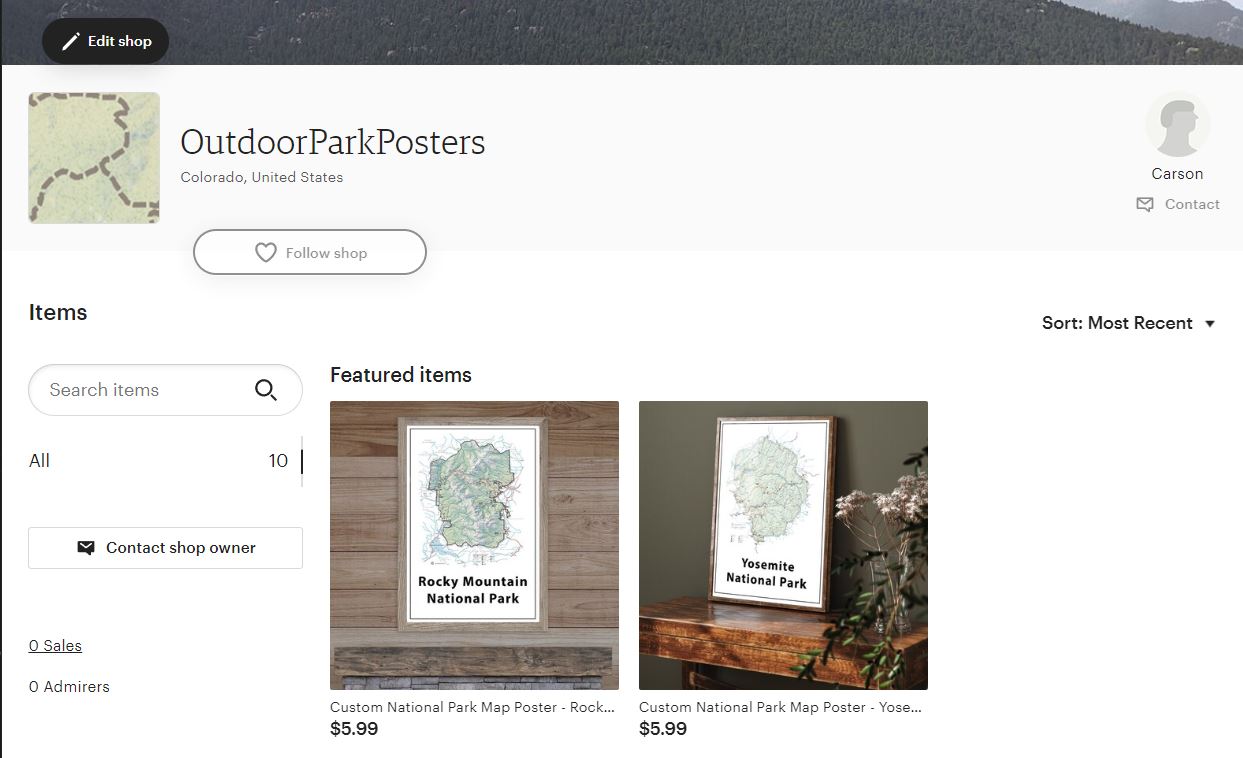1243x758 pixels.
Task: Click Carson's profile avatar
Action: click(x=1177, y=125)
